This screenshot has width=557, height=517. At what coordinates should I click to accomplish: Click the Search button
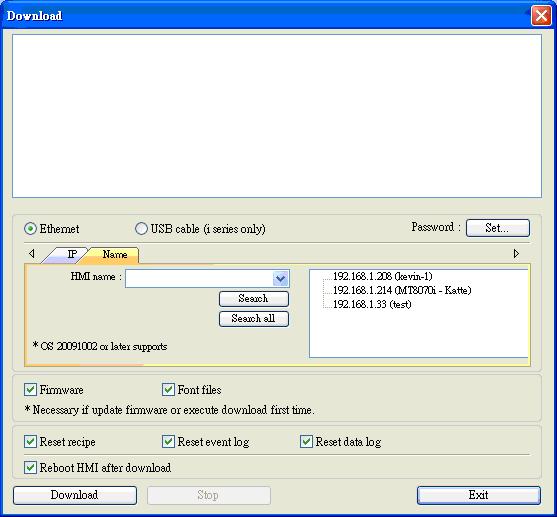tap(254, 298)
